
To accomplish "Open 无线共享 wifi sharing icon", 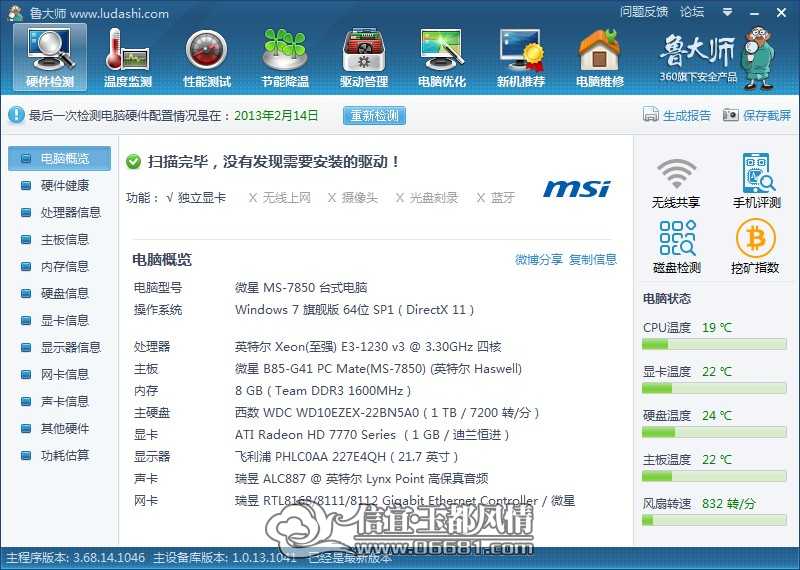I will pos(676,183).
